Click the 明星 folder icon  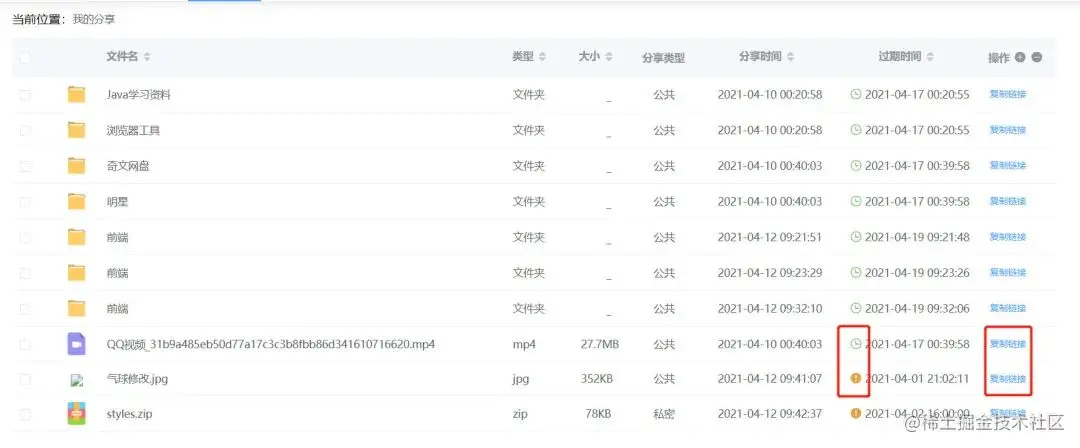coord(76,201)
